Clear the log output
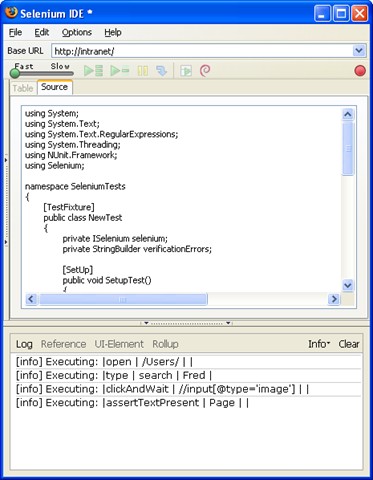Image resolution: width=373 pixels, height=480 pixels. 349,344
